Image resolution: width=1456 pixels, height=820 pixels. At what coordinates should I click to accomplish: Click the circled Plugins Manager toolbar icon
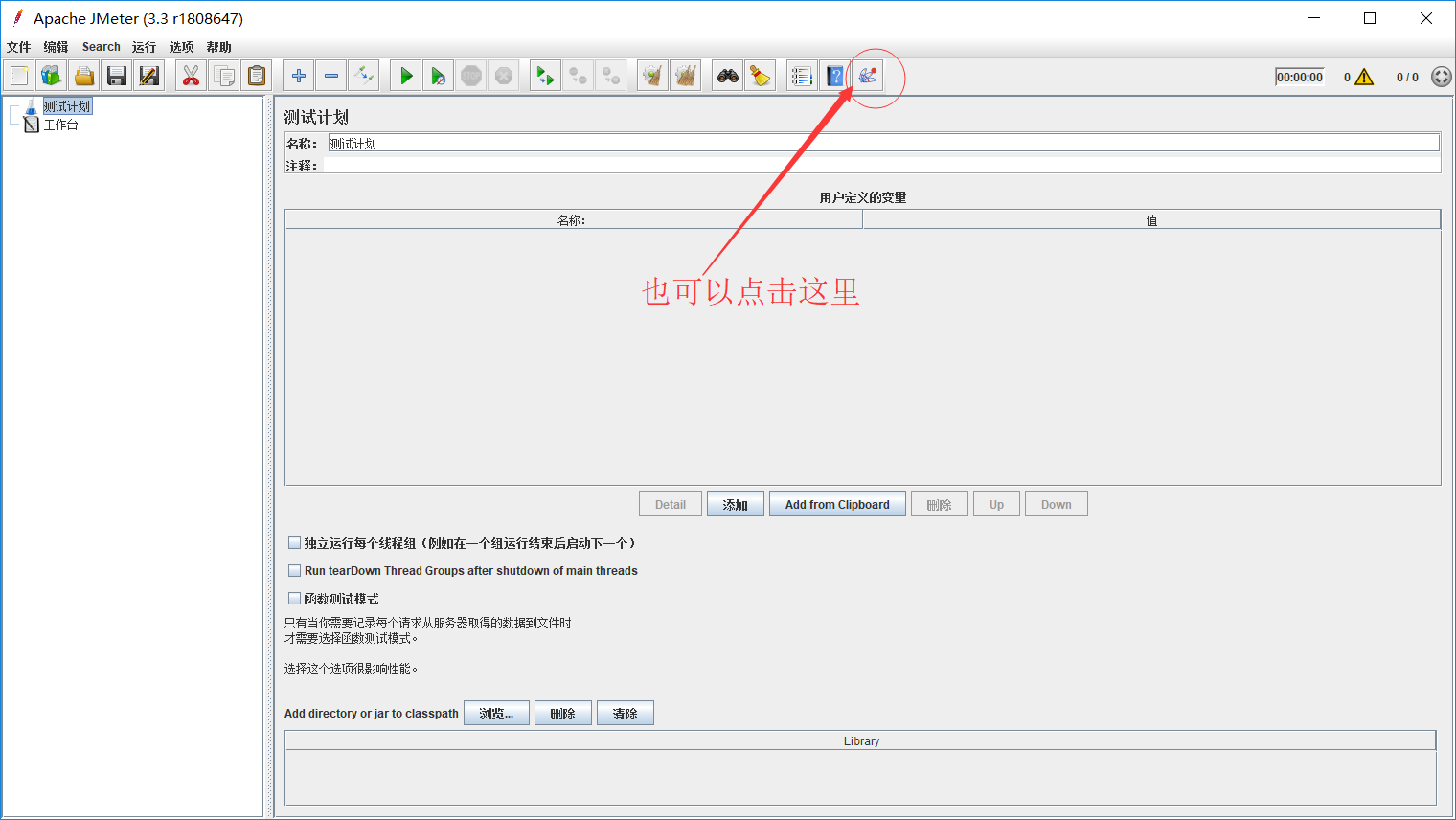pos(868,76)
